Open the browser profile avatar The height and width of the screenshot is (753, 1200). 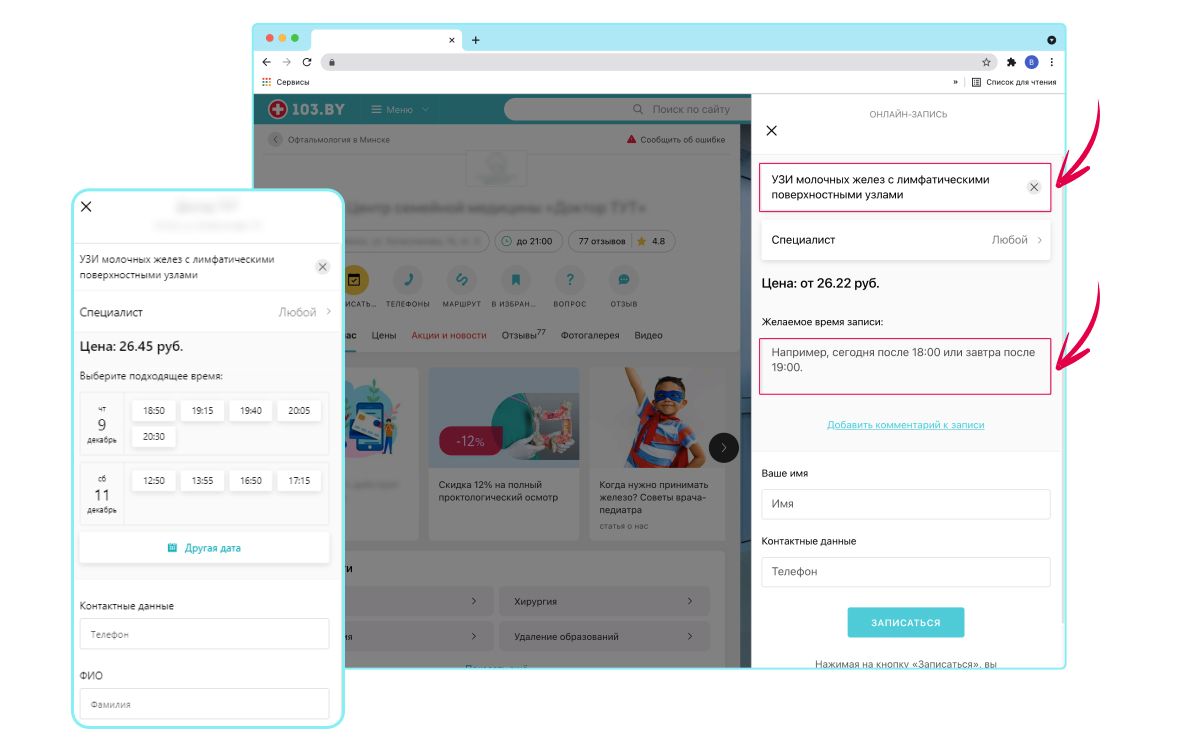point(1032,62)
